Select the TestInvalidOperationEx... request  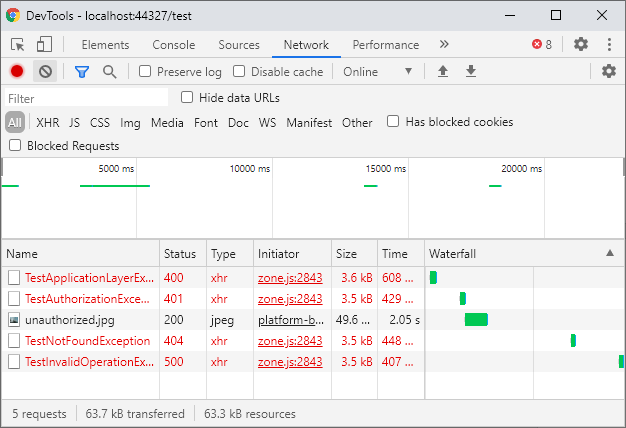point(89,362)
